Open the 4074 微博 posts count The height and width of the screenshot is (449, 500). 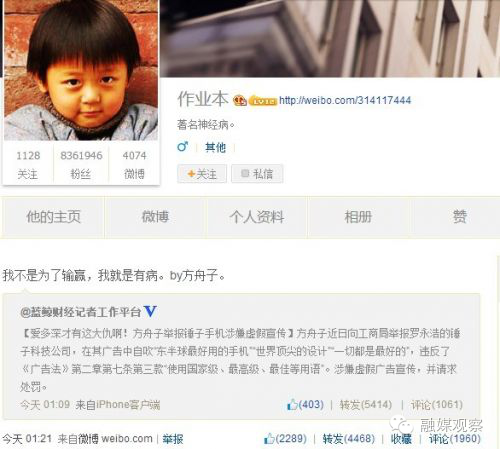click(x=134, y=164)
